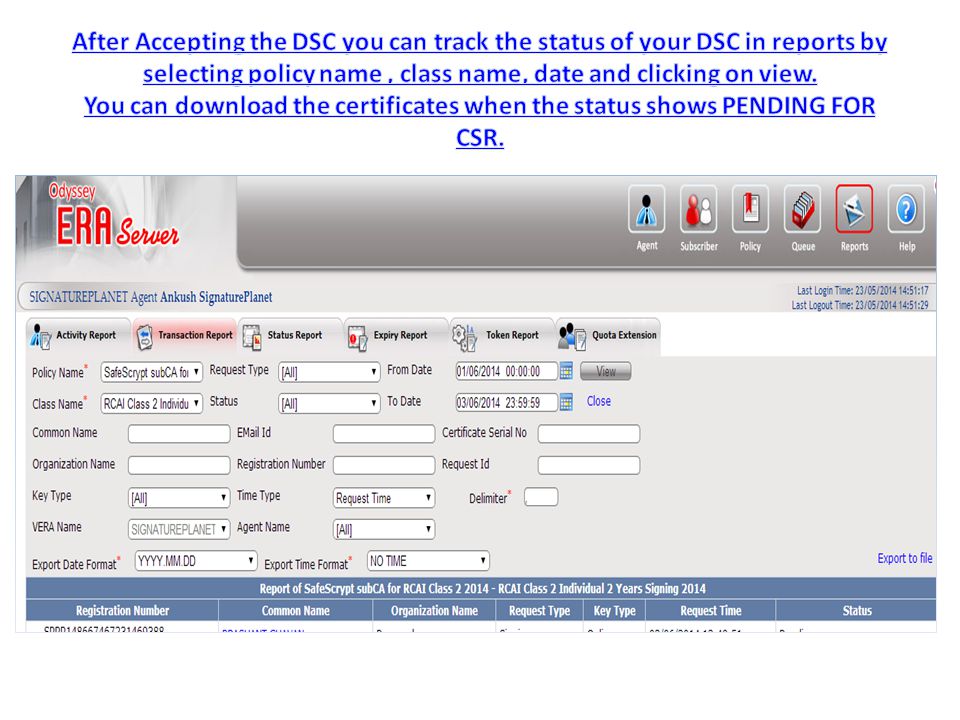Focus the Organization Name input field
This screenshot has height=720, width=960.
(179, 465)
